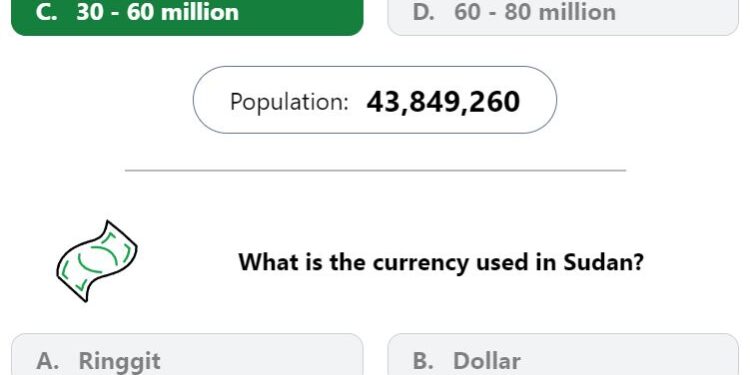Choose answer B. Dollar
This screenshot has width=750, height=375.
tap(563, 354)
